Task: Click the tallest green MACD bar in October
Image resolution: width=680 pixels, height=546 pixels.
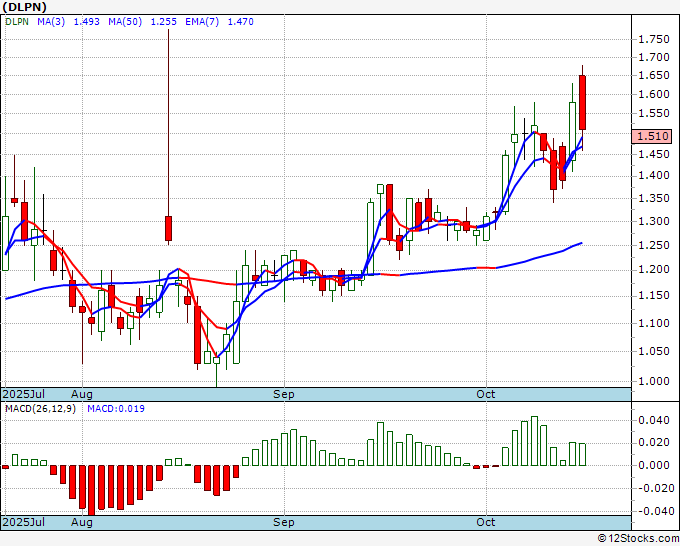Action: click(x=534, y=441)
